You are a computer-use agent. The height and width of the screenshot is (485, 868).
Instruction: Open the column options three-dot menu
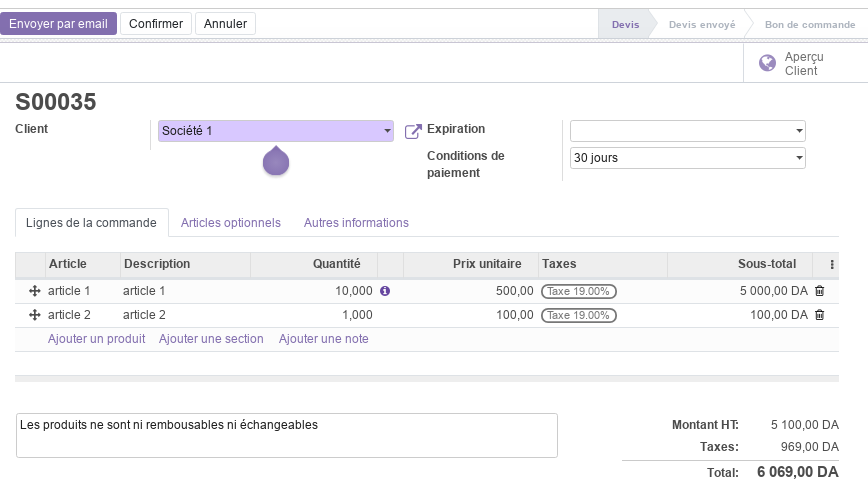831,264
